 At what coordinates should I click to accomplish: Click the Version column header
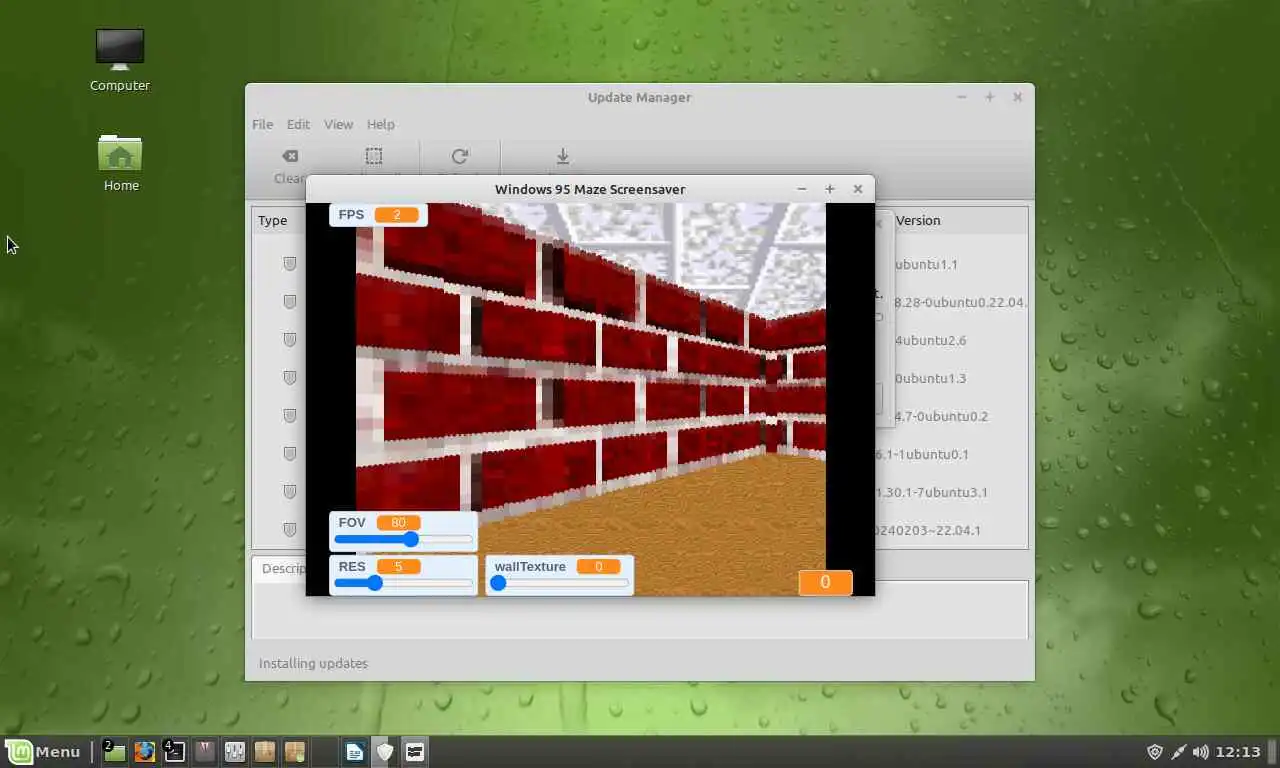(x=917, y=221)
